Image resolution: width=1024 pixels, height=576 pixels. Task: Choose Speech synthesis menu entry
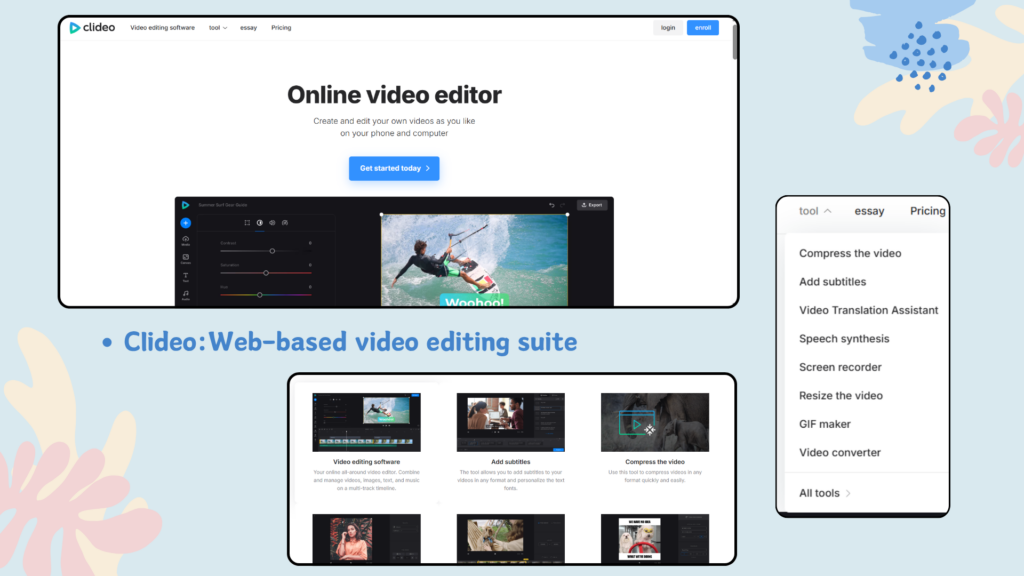tap(844, 338)
